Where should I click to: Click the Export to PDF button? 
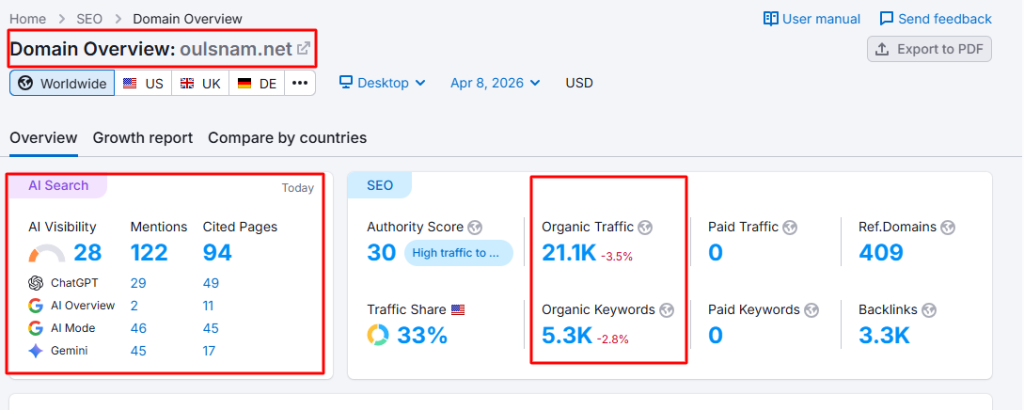929,49
